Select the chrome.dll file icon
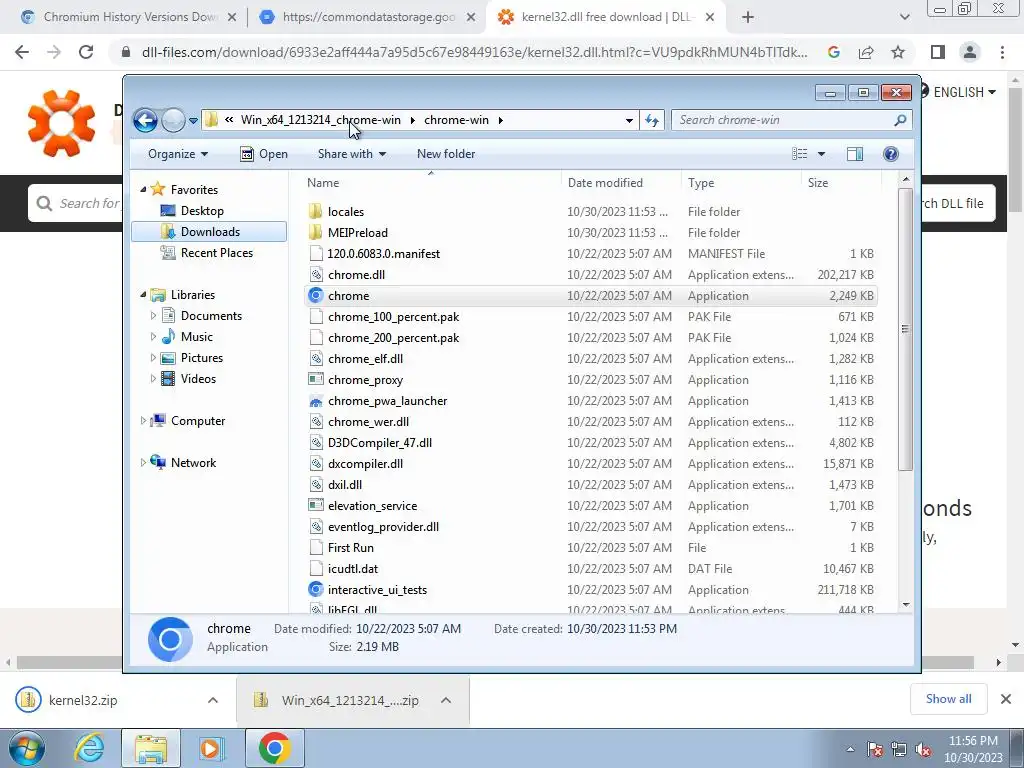Image resolution: width=1024 pixels, height=768 pixels. tap(316, 275)
